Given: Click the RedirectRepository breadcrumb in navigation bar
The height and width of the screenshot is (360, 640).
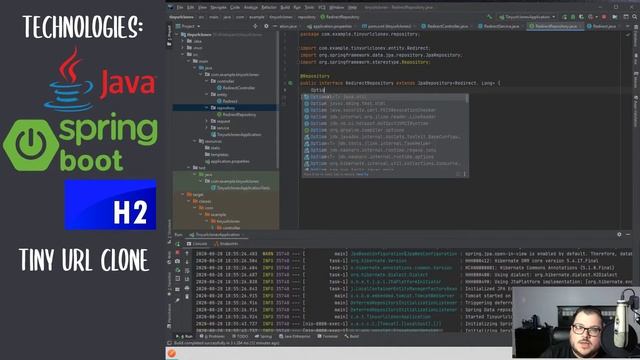Looking at the screenshot, I should point(340,17).
